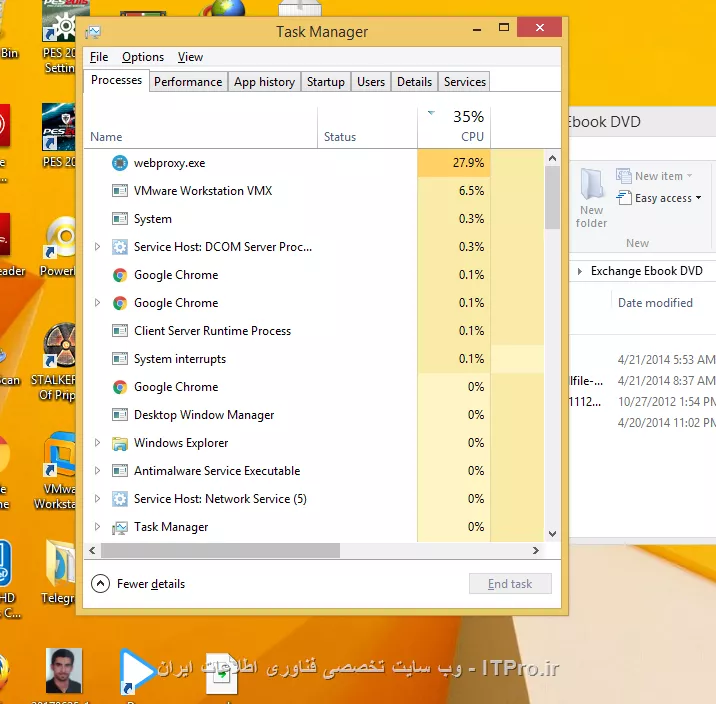The width and height of the screenshot is (716, 704).
Task: Collapse view with Fewer details arrow
Action: (x=100, y=583)
